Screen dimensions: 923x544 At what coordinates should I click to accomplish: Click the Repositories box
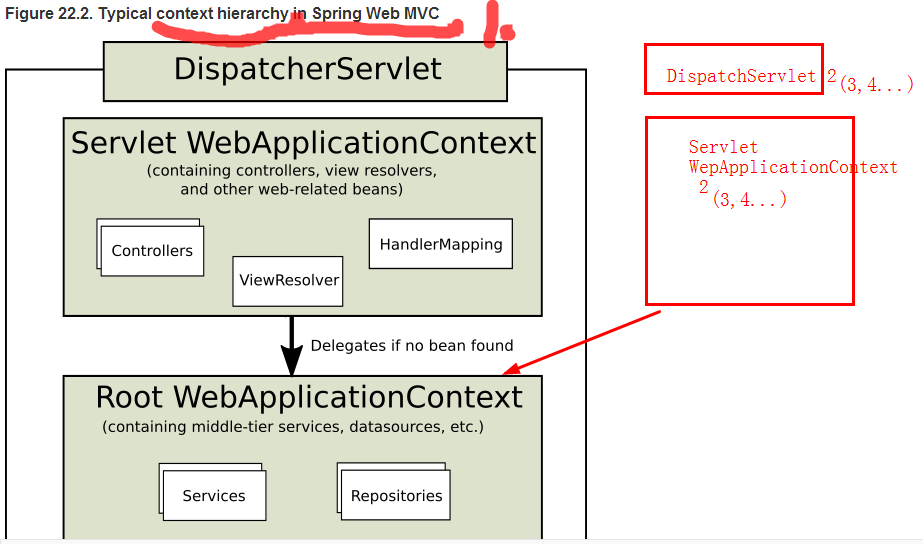point(396,496)
